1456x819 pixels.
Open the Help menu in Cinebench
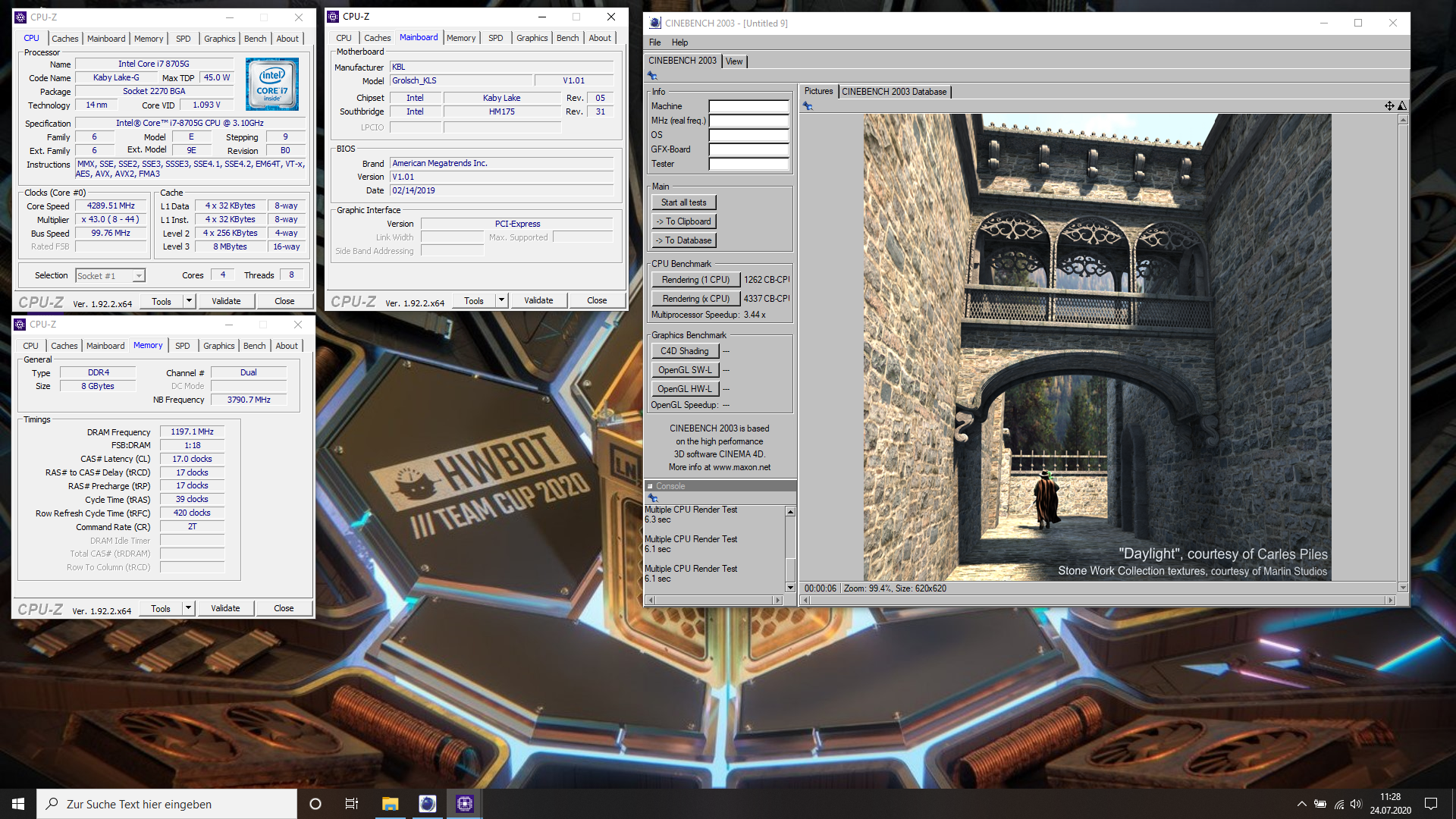679,42
